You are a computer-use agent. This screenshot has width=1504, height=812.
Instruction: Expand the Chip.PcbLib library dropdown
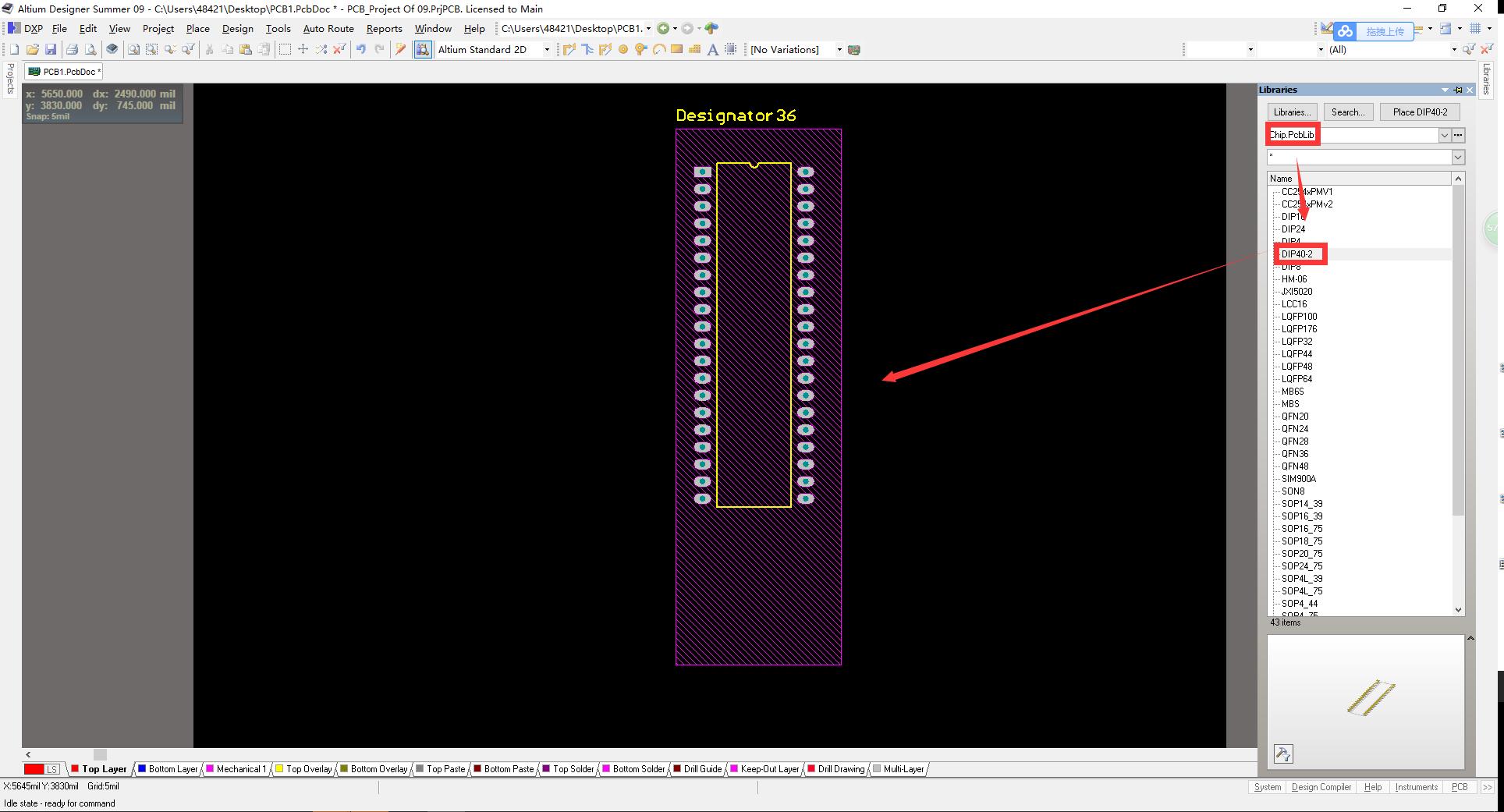pyautogui.click(x=1444, y=135)
